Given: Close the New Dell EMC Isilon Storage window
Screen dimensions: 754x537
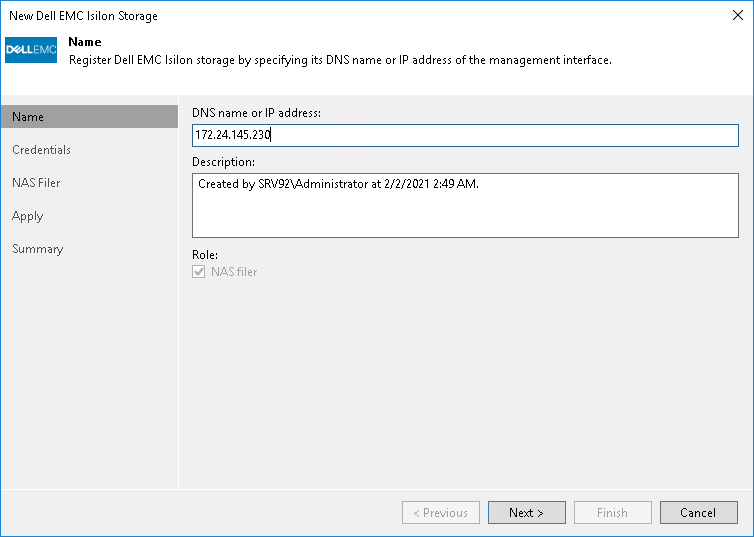Looking at the screenshot, I should tap(738, 16).
